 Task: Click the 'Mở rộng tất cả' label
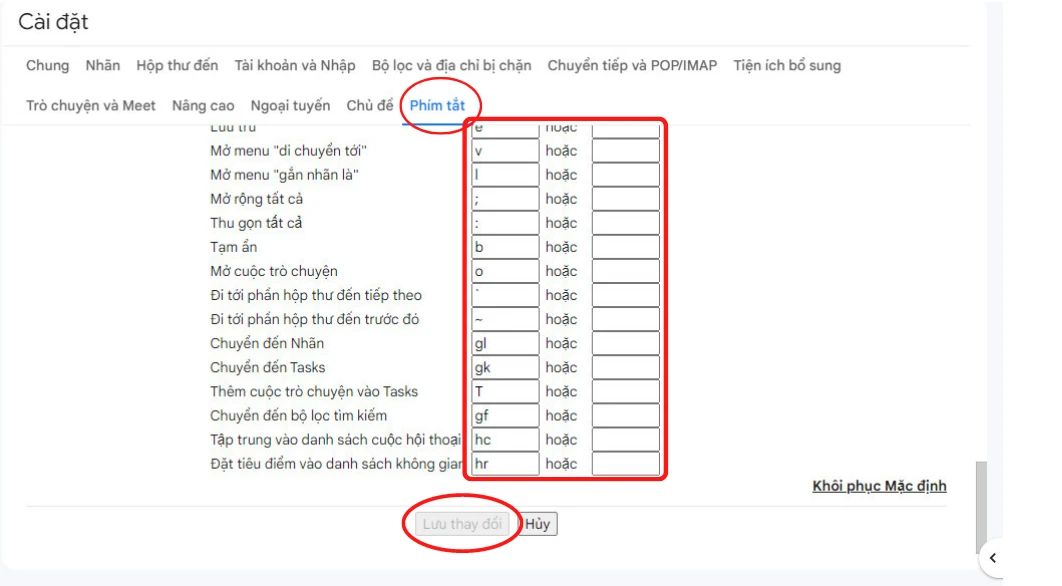point(257,199)
